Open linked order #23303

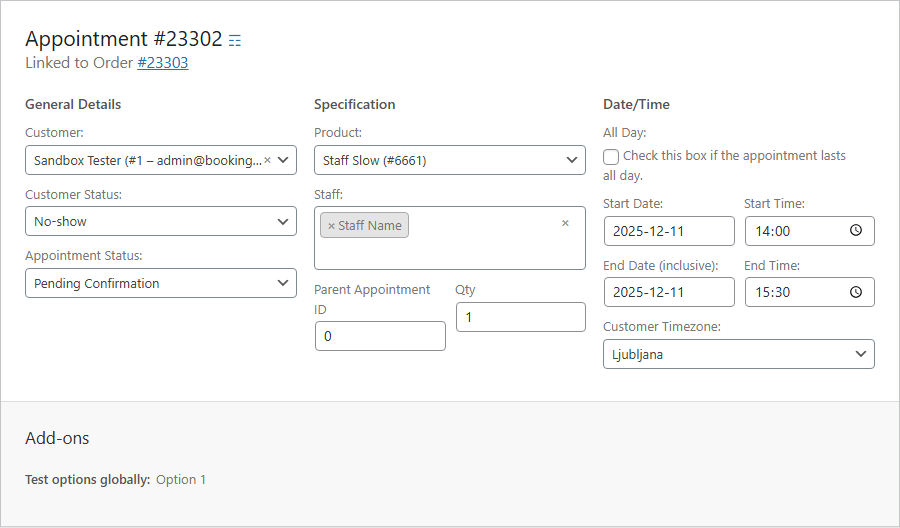click(162, 63)
